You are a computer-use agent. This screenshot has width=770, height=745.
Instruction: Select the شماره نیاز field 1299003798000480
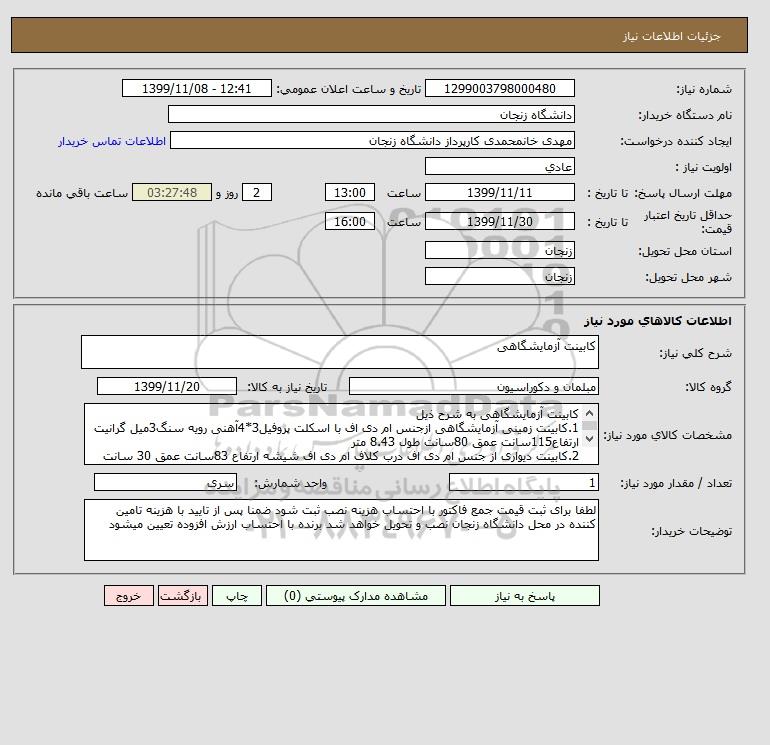pos(499,89)
